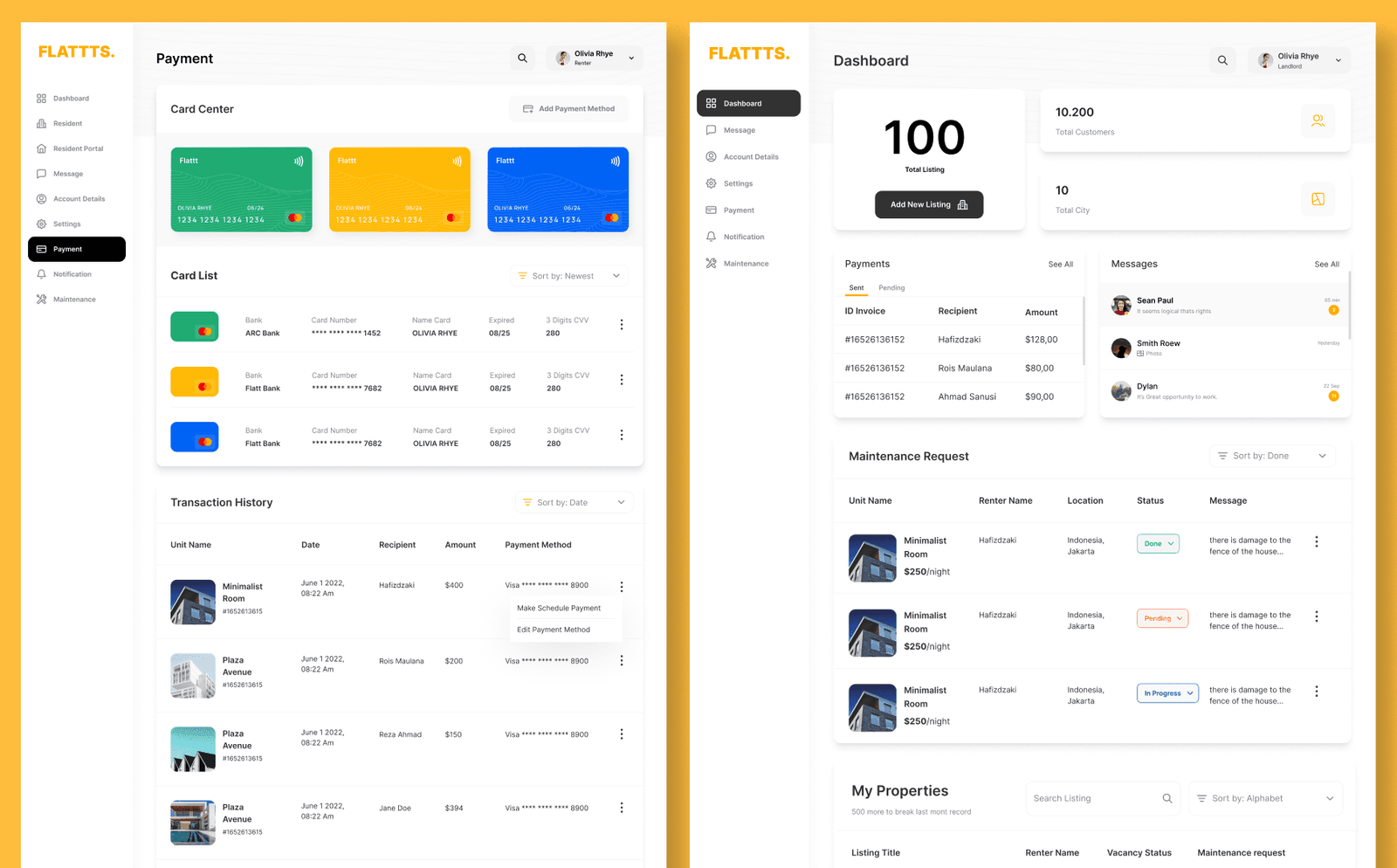Viewport: 1397px width, 868px height.
Task: Change the In Progress status dropdown
Action: point(1167,693)
